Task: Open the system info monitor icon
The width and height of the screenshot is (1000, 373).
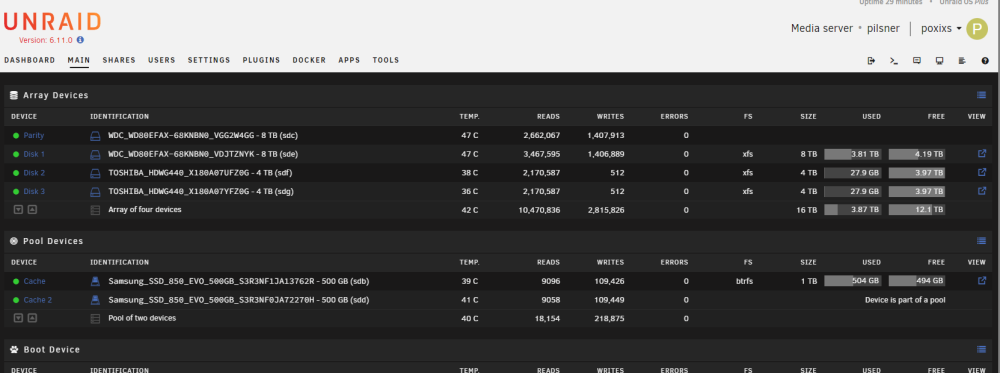Action: point(939,61)
